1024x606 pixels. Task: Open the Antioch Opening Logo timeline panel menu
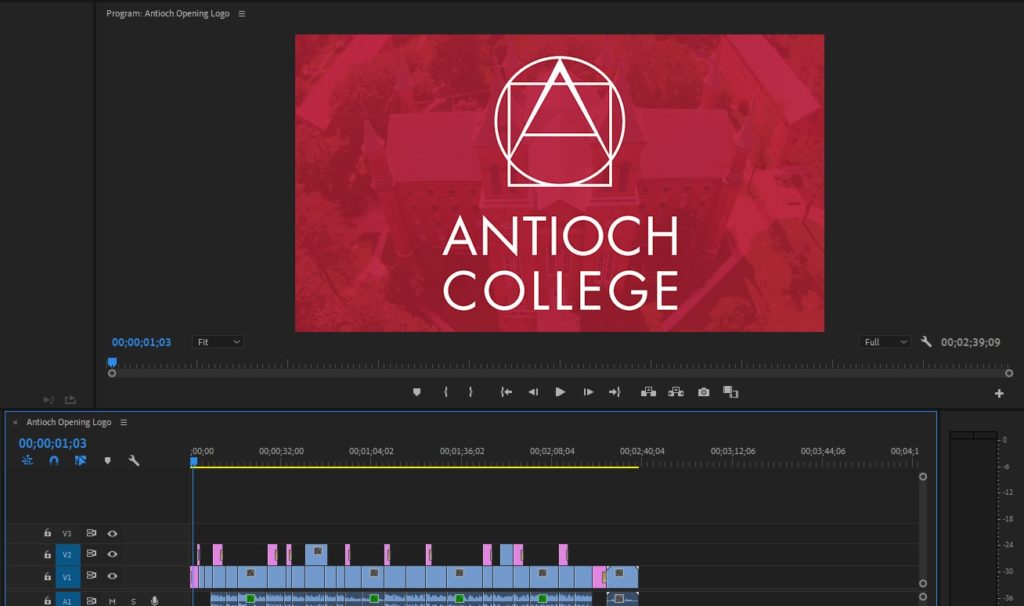124,423
